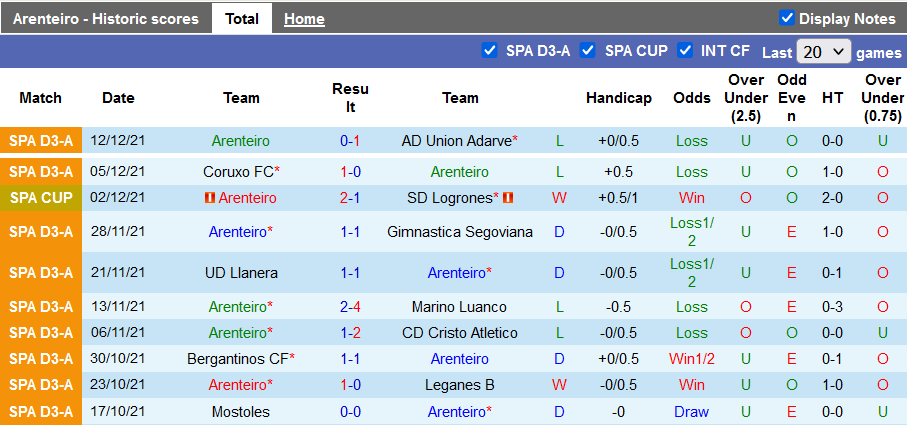Open Coruxo FC team page
This screenshot has height=425, width=907.
coord(238,172)
